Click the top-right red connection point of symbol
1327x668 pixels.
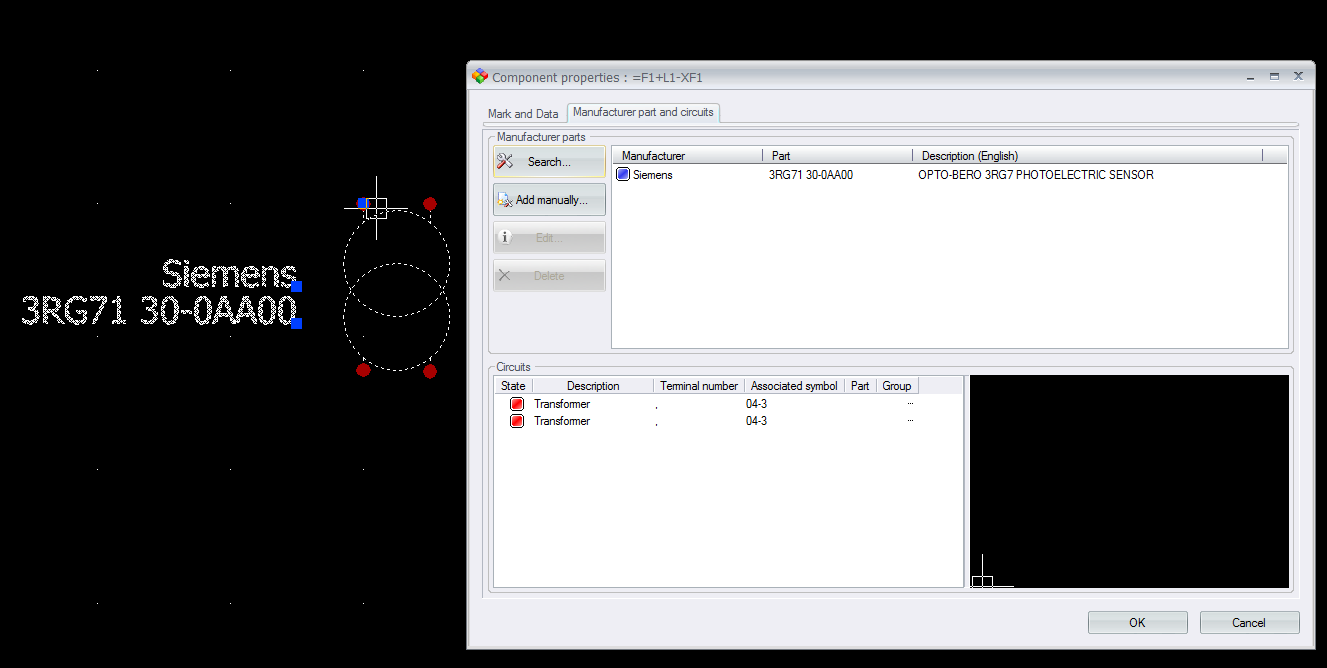pyautogui.click(x=430, y=204)
